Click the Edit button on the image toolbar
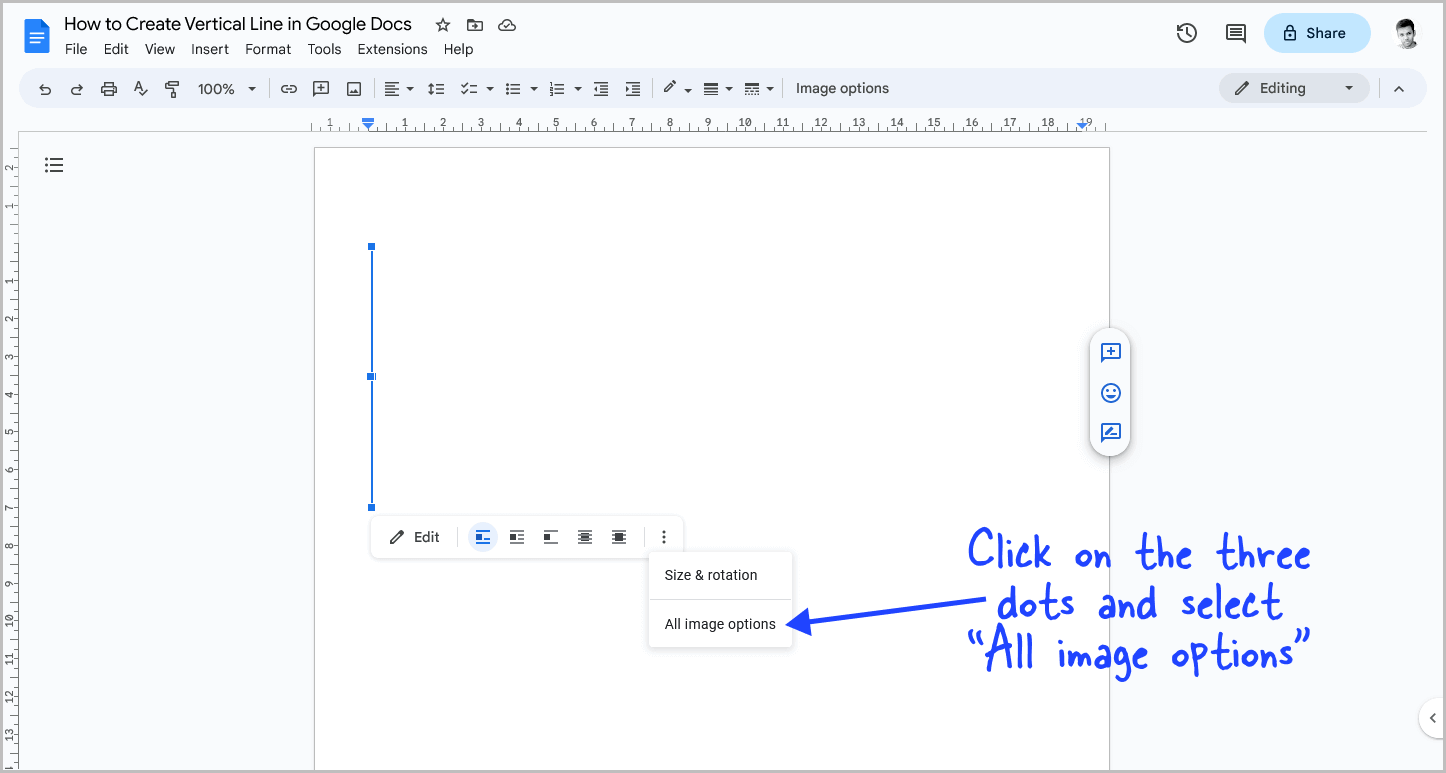Viewport: 1446px width, 773px height. [414, 537]
